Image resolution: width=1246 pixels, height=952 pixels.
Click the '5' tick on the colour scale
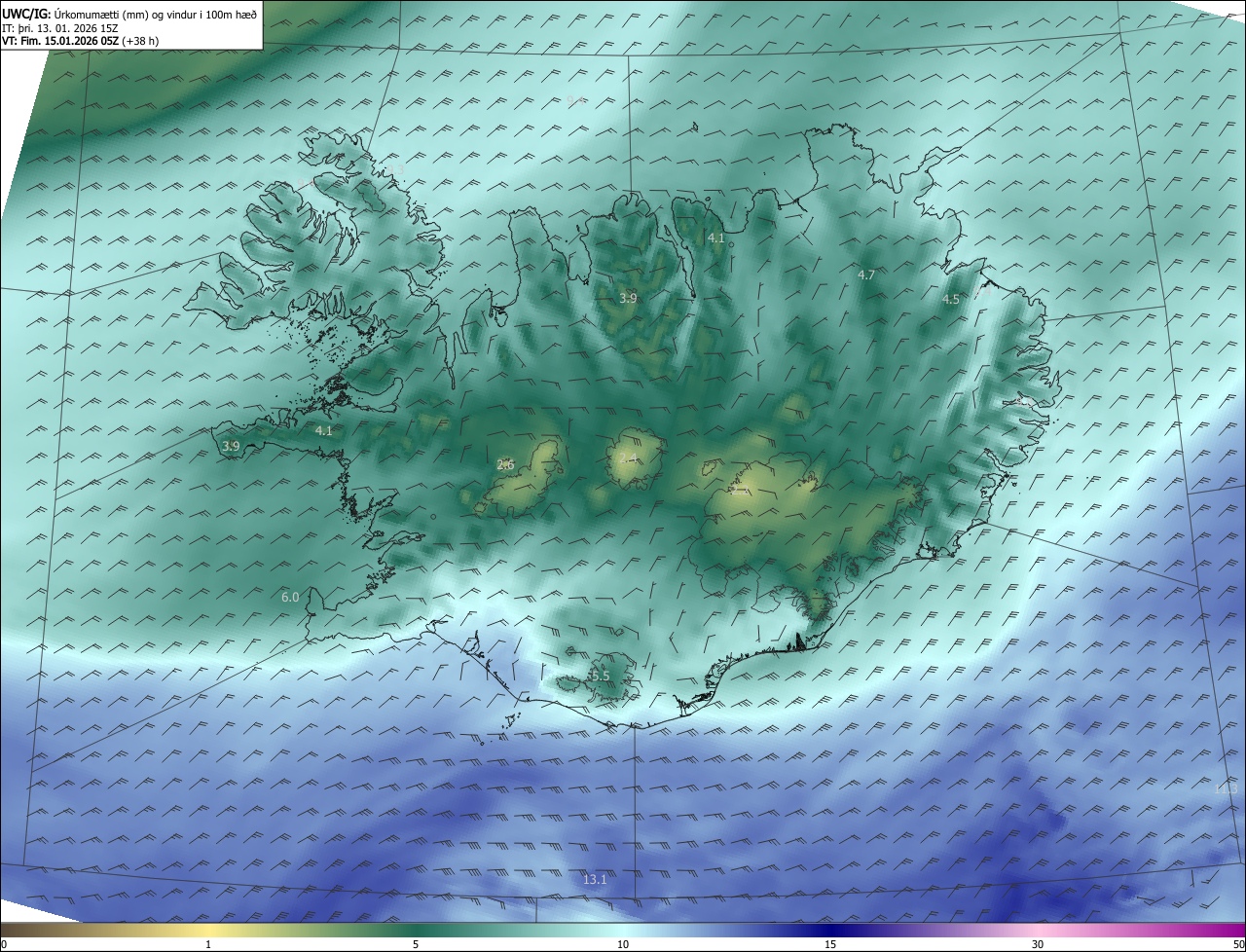pos(416,944)
